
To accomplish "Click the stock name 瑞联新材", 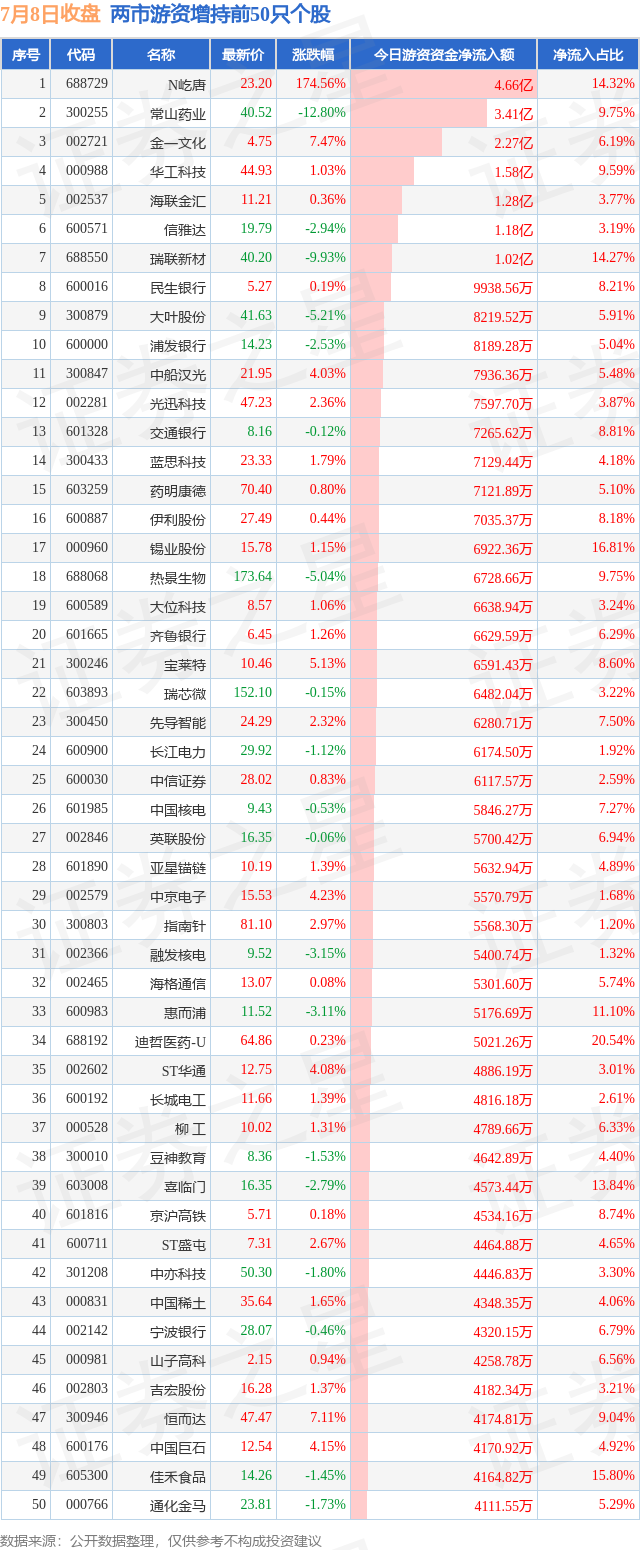I will [x=178, y=258].
